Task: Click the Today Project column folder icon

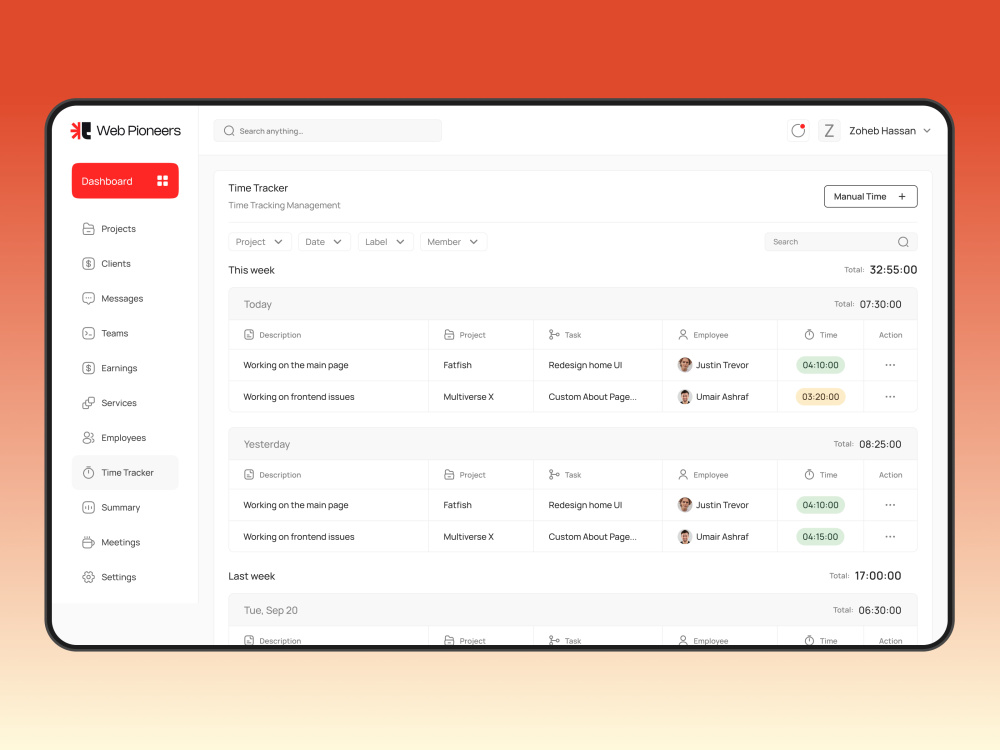Action: point(449,335)
